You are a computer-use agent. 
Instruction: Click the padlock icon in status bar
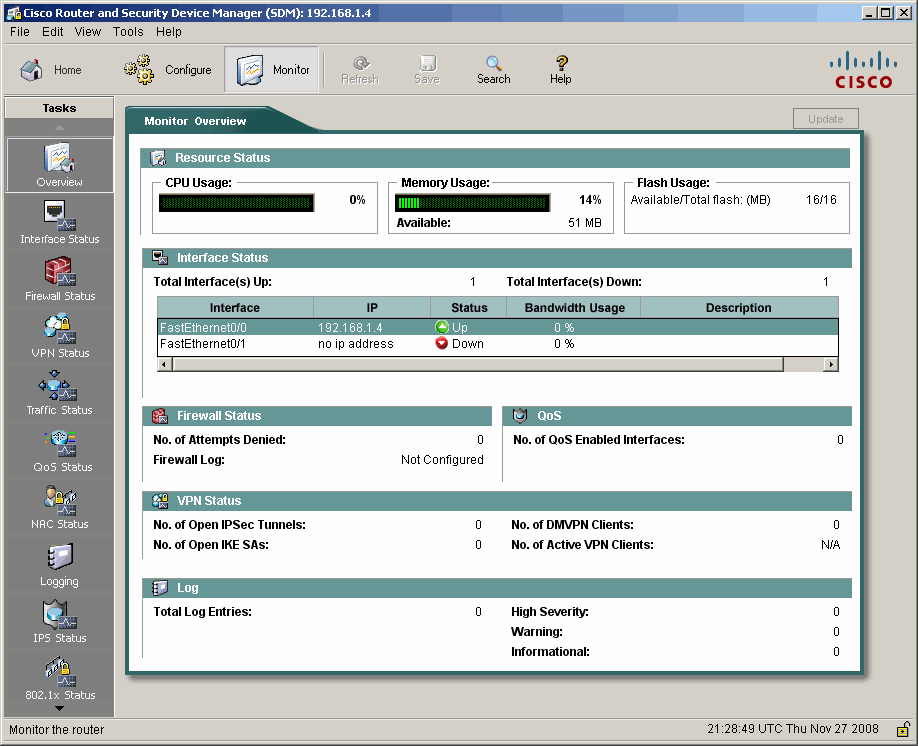point(903,729)
